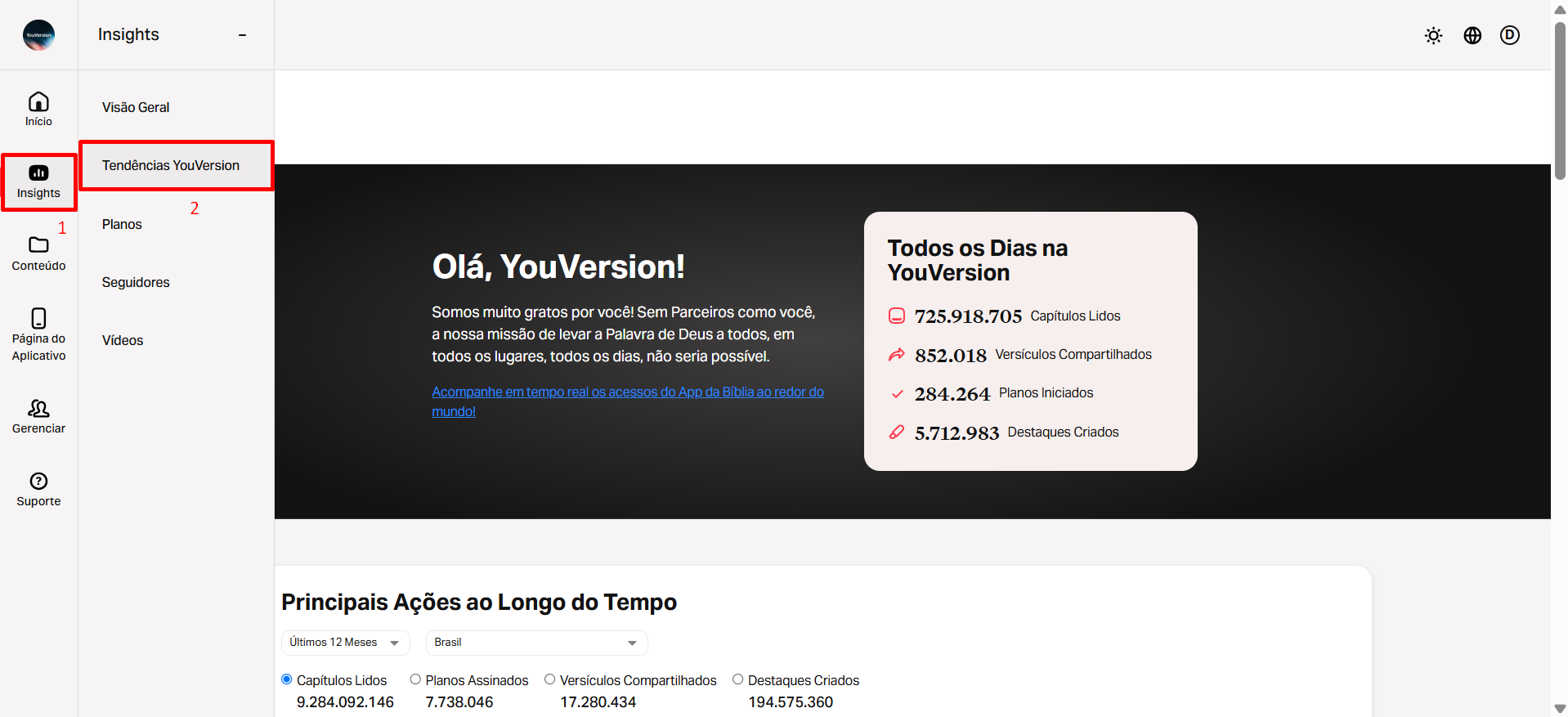
Task: Select Planos Assinados radio button
Action: pos(415,679)
